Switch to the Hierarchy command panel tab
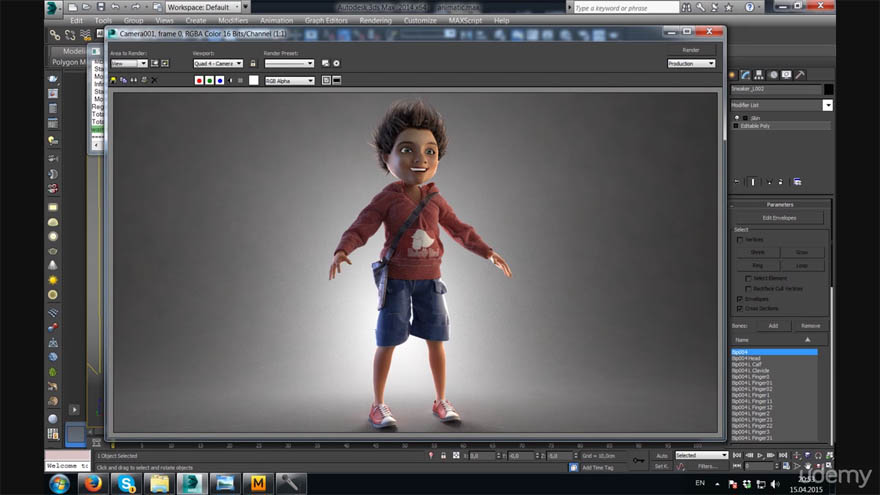880x495 pixels. pos(759,75)
